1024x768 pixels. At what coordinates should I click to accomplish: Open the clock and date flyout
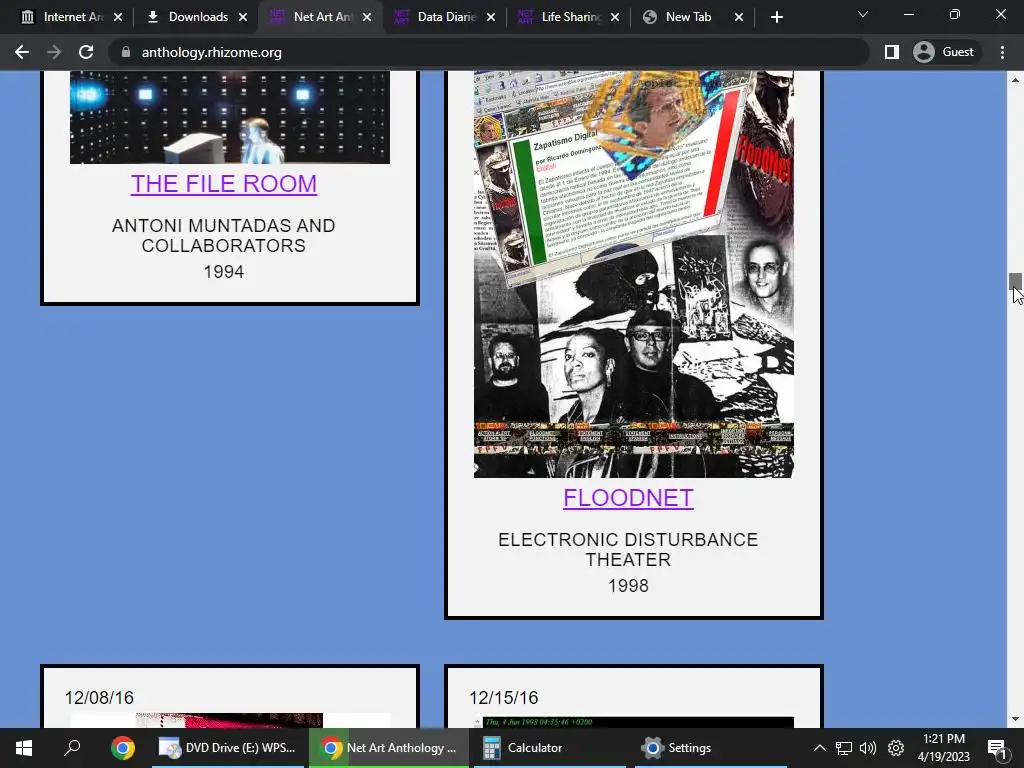pos(944,748)
